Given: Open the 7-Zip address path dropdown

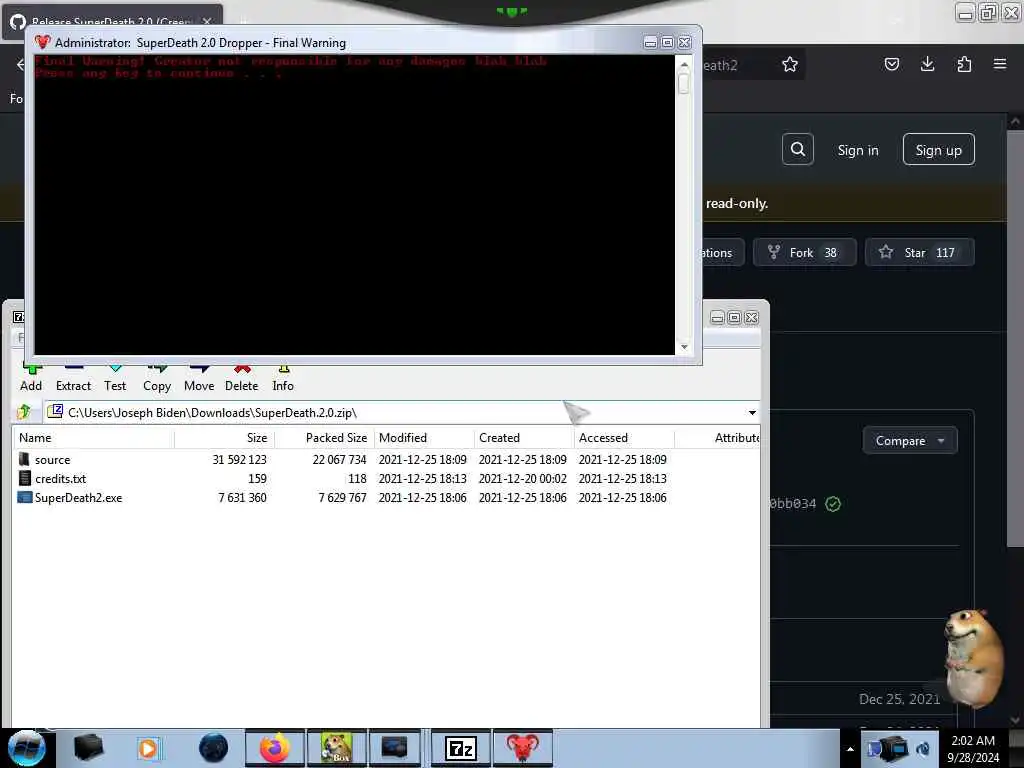Looking at the screenshot, I should pyautogui.click(x=752, y=413).
